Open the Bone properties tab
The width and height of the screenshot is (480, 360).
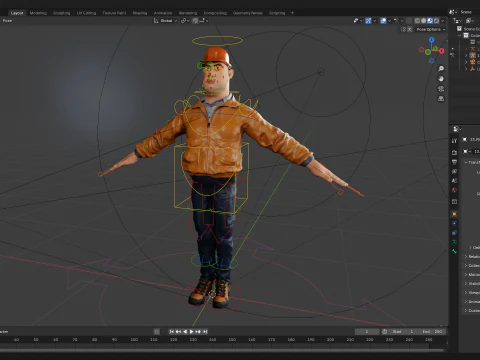(x=454, y=251)
